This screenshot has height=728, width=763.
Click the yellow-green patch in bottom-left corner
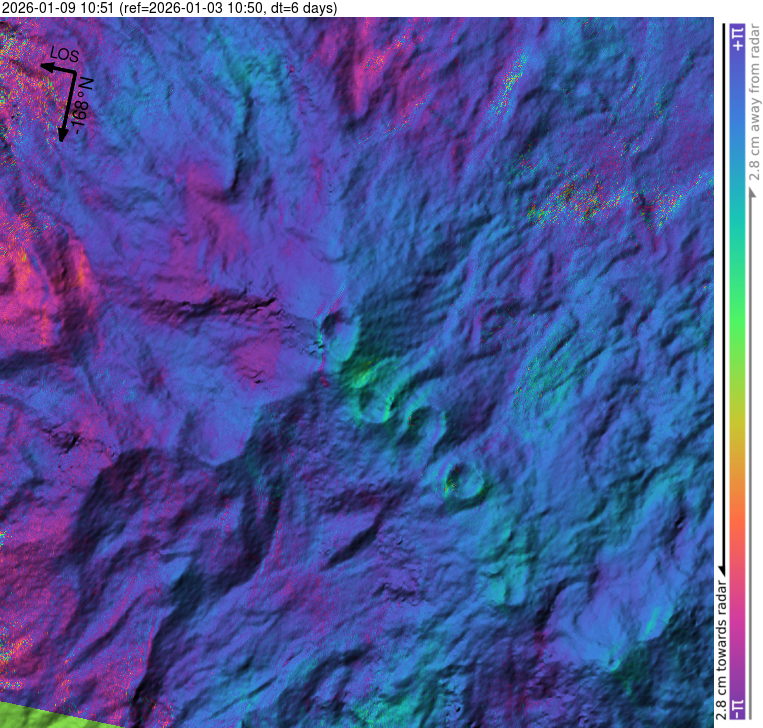[x=40, y=716]
